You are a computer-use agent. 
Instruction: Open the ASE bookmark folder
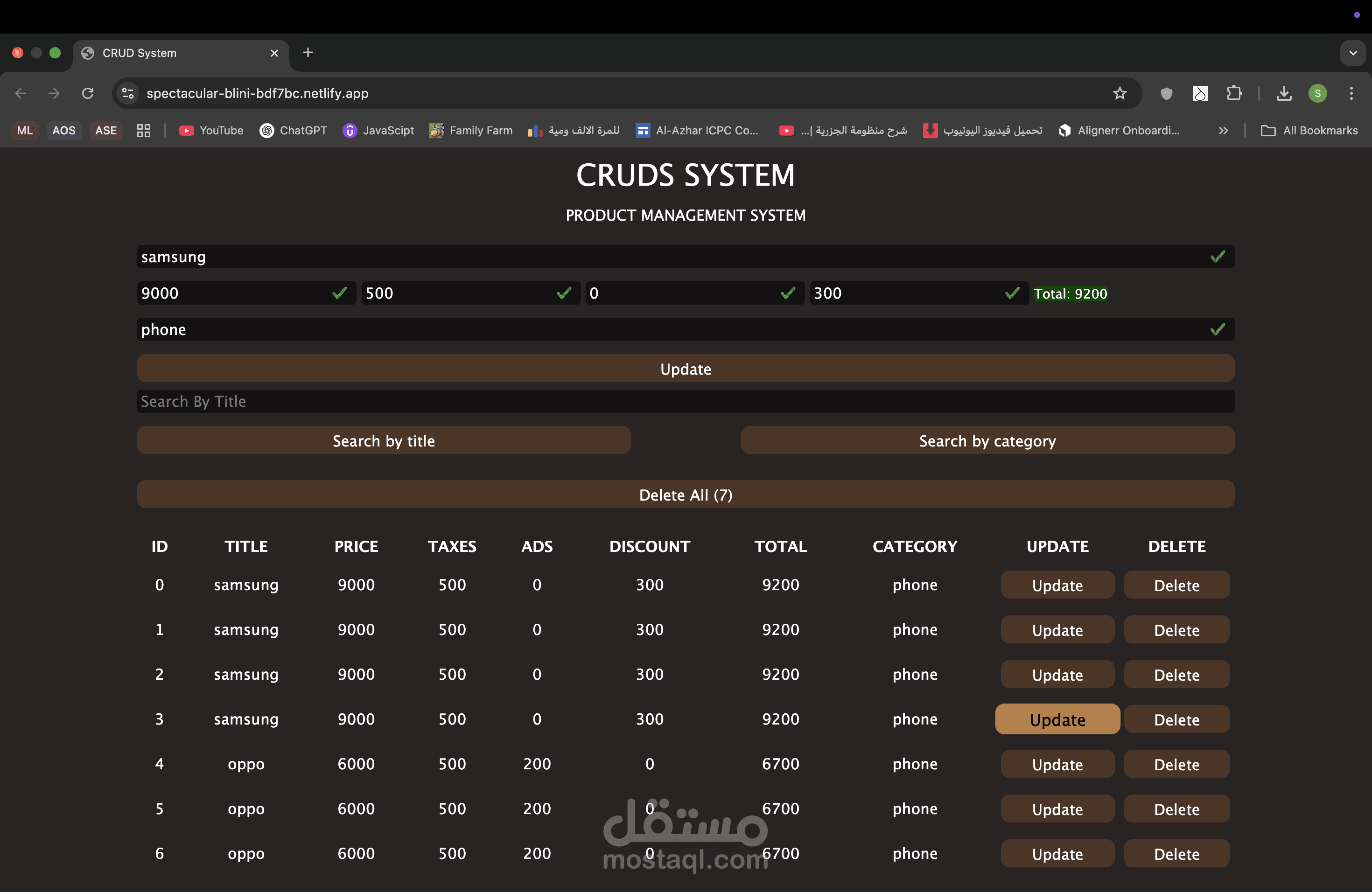106,131
